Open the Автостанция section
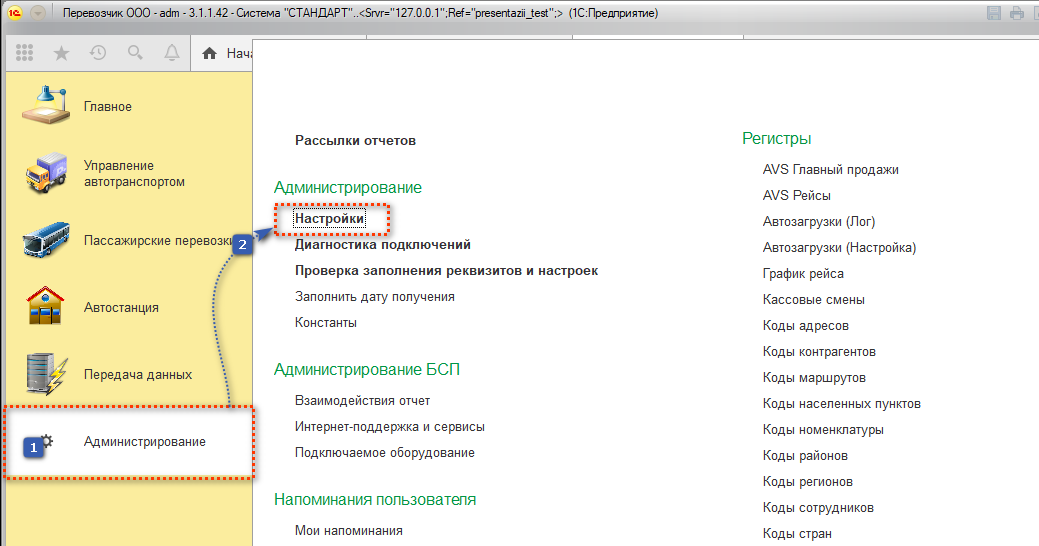 121,308
